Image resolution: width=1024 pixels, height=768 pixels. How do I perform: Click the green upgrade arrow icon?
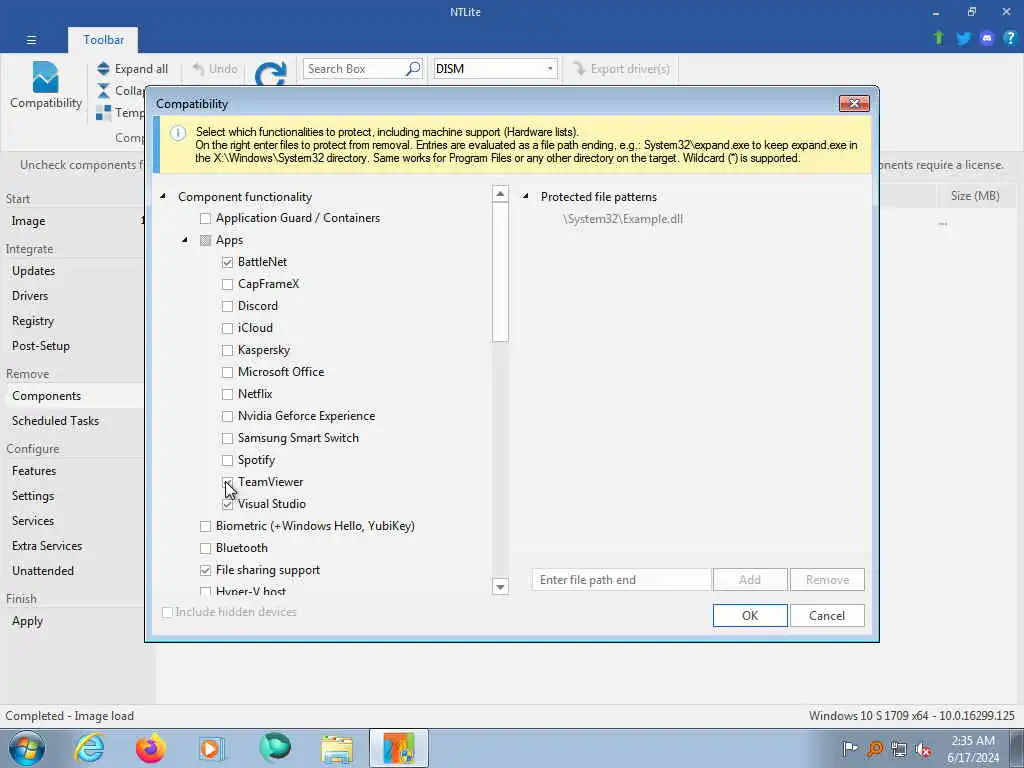(x=939, y=38)
